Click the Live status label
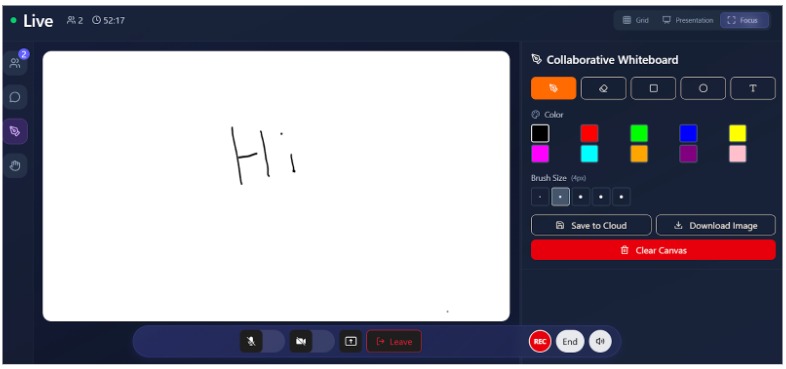Screen dimensions: 786x369 [x=38, y=21]
